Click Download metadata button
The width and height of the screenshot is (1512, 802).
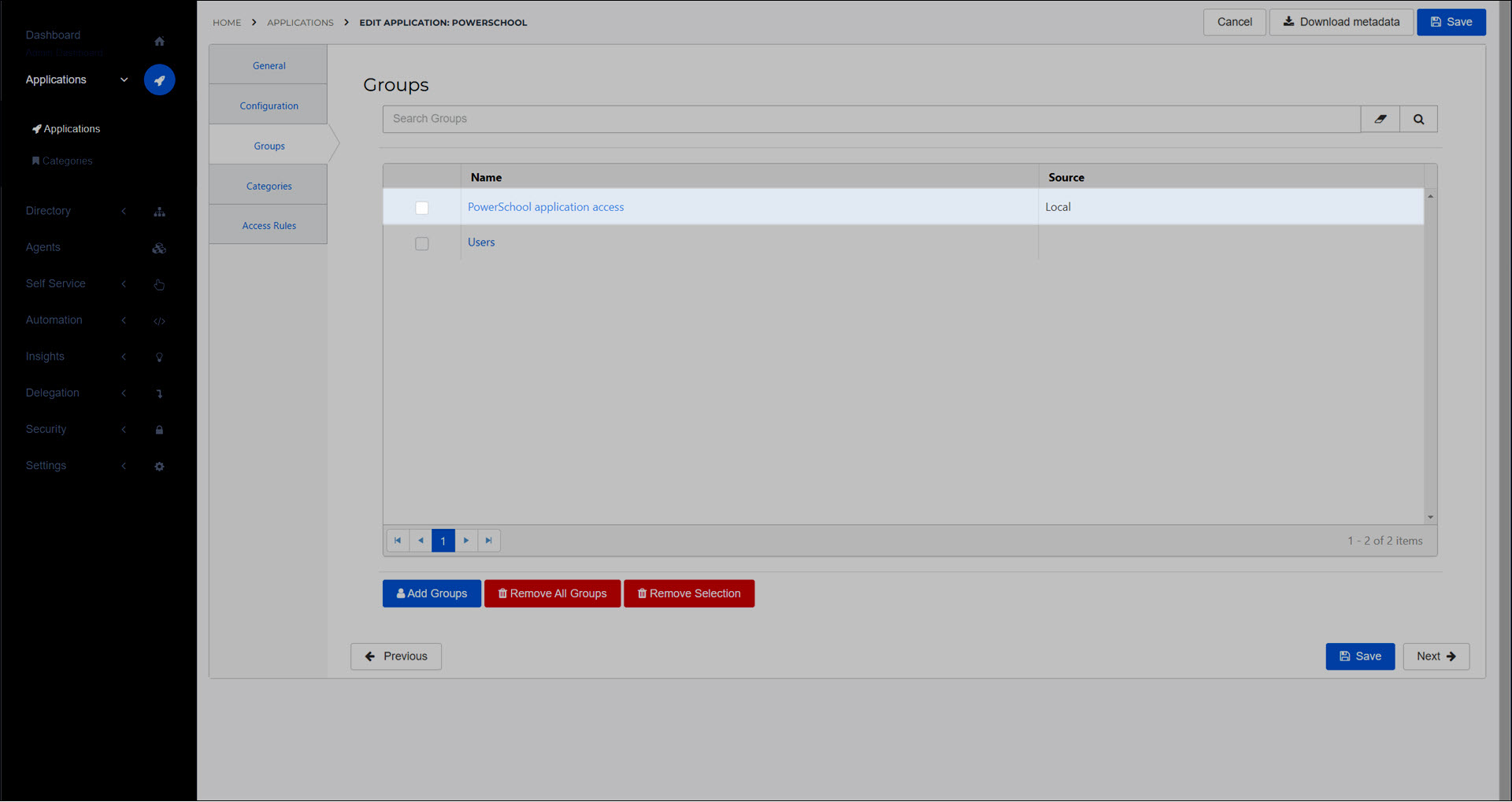coord(1341,22)
